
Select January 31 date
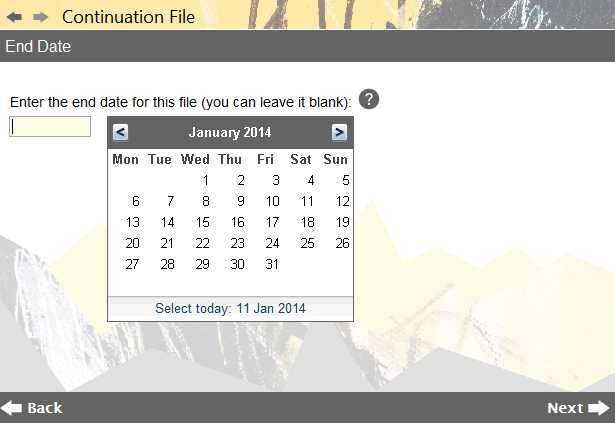coord(272,264)
